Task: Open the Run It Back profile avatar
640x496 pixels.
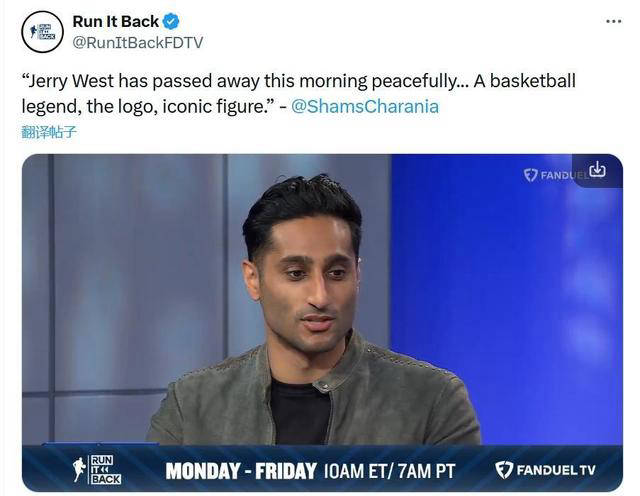Action: (x=42, y=32)
